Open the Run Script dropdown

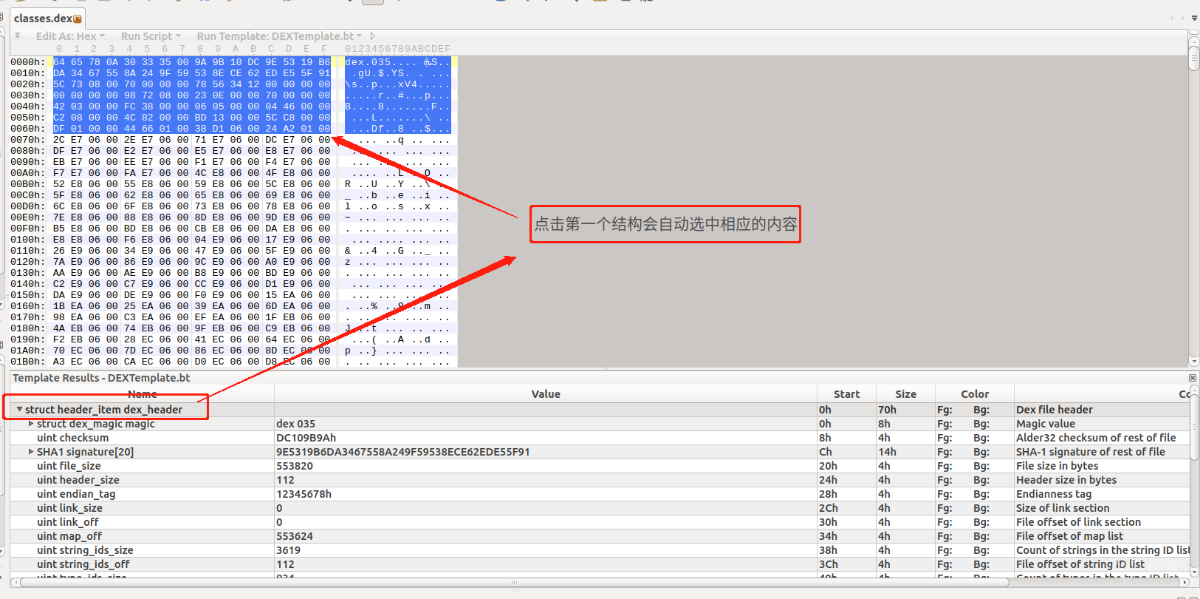pyautogui.click(x=150, y=36)
